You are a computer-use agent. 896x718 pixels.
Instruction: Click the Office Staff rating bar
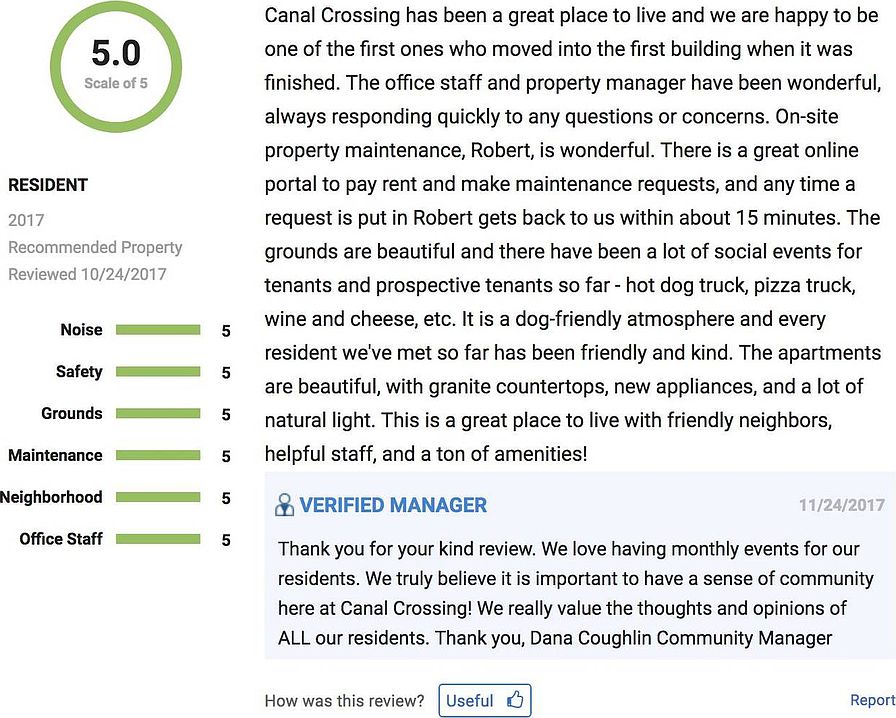coord(158,539)
